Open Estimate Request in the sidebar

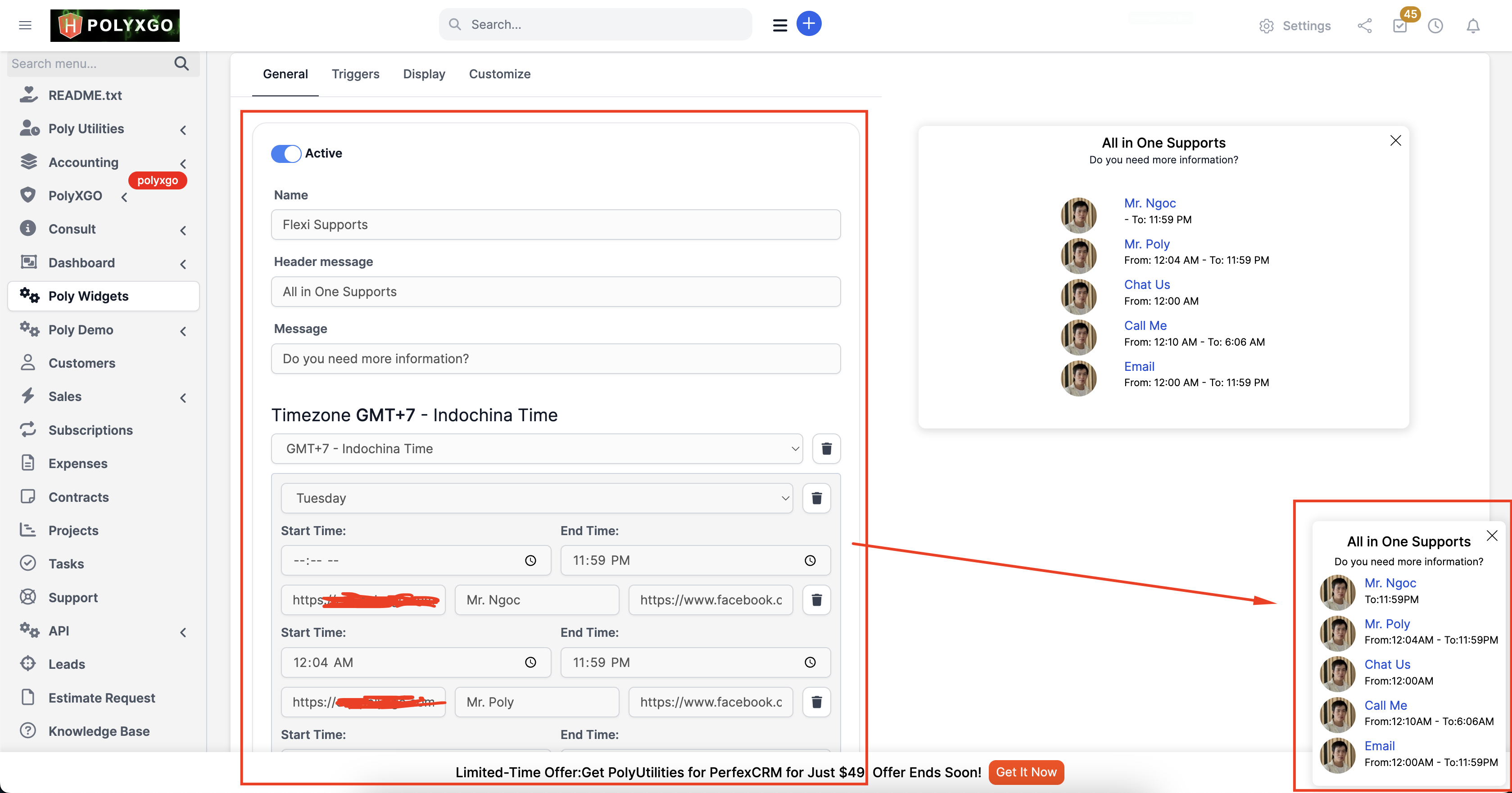(103, 698)
